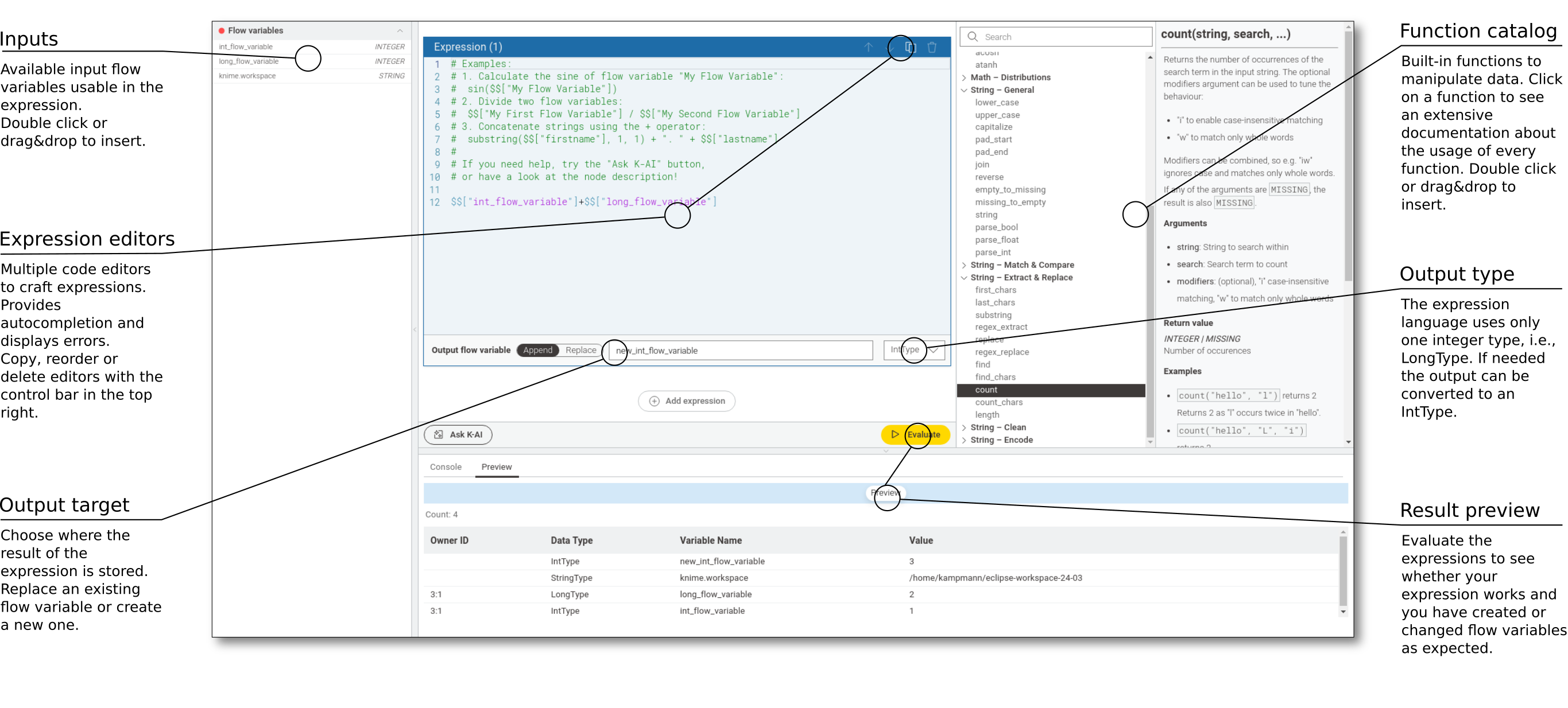Select atanh function

985,64
